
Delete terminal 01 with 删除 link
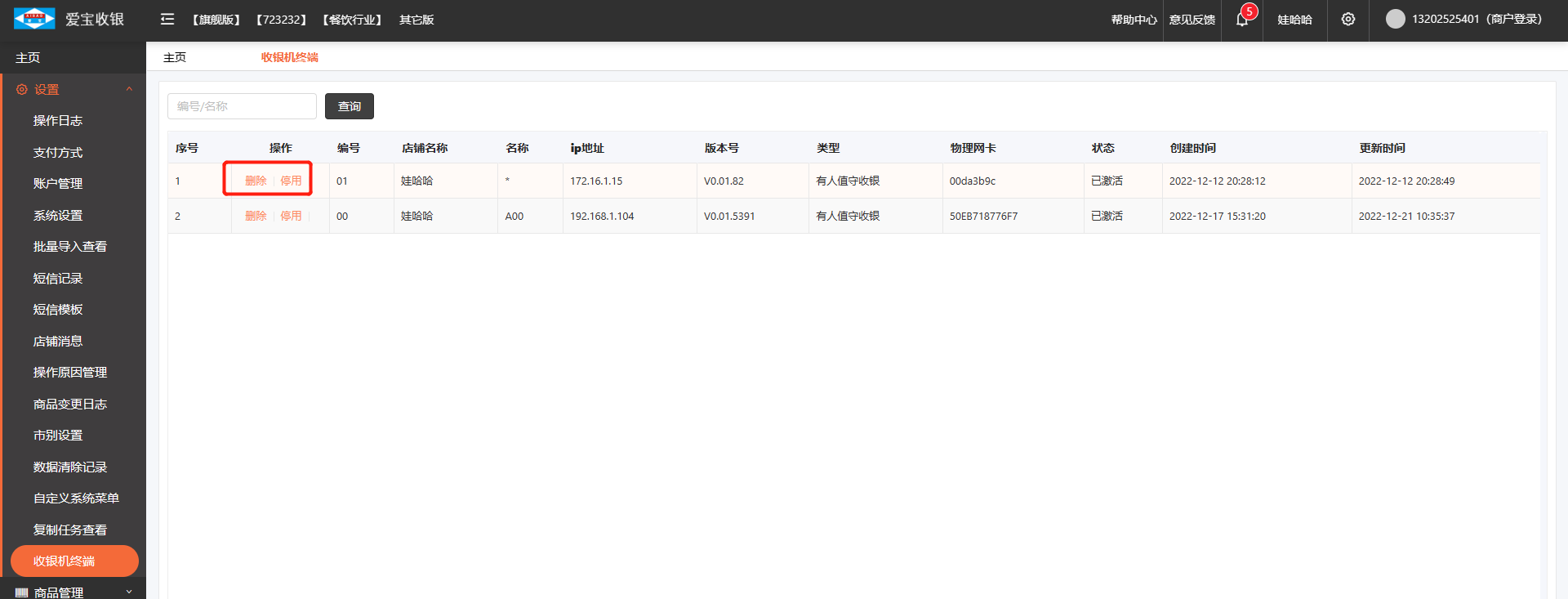[x=256, y=181]
